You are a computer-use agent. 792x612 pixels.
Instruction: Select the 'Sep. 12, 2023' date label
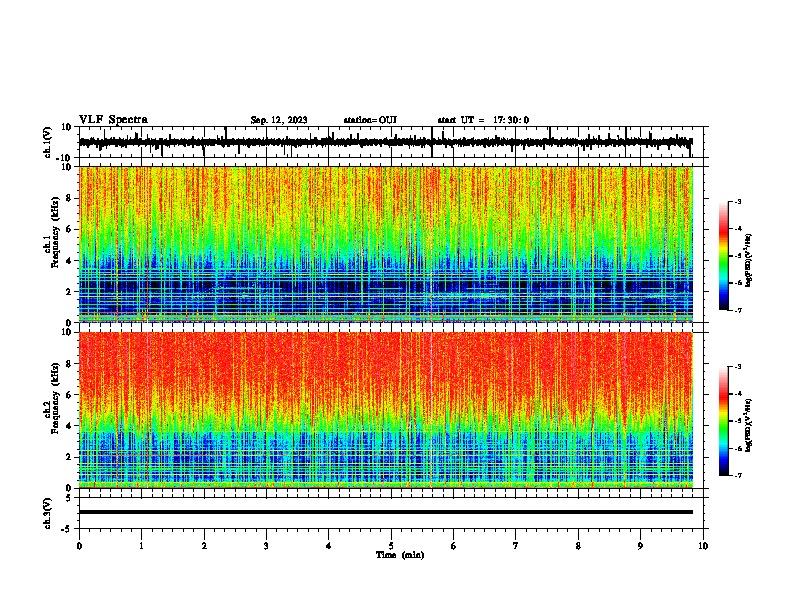(279, 120)
